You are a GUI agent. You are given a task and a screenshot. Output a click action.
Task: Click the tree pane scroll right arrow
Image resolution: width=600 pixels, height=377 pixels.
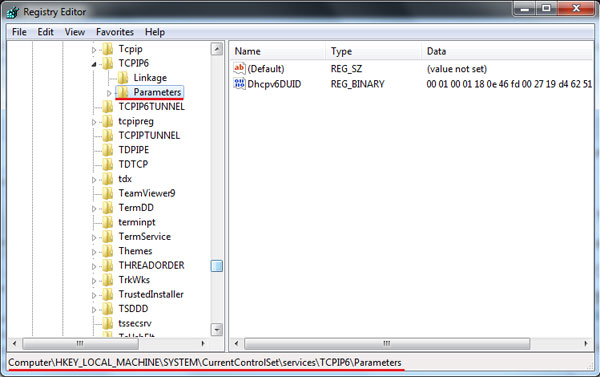point(203,343)
